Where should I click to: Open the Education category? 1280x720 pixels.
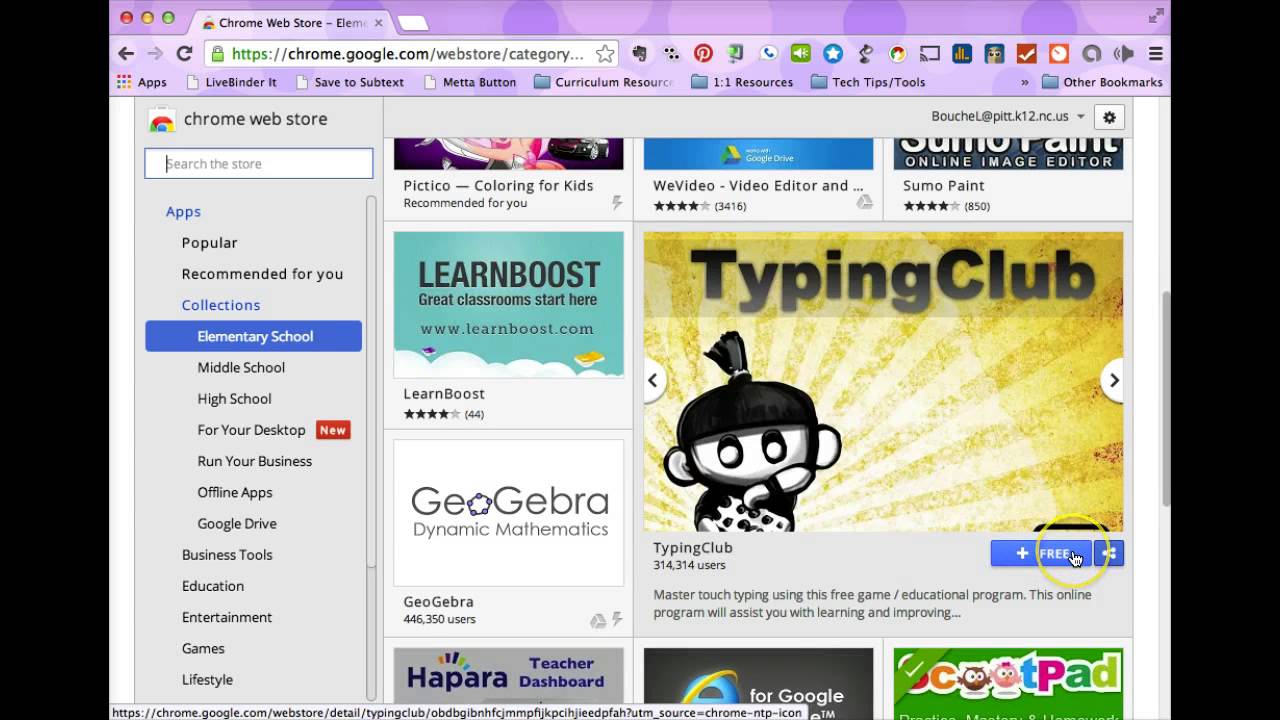point(212,585)
